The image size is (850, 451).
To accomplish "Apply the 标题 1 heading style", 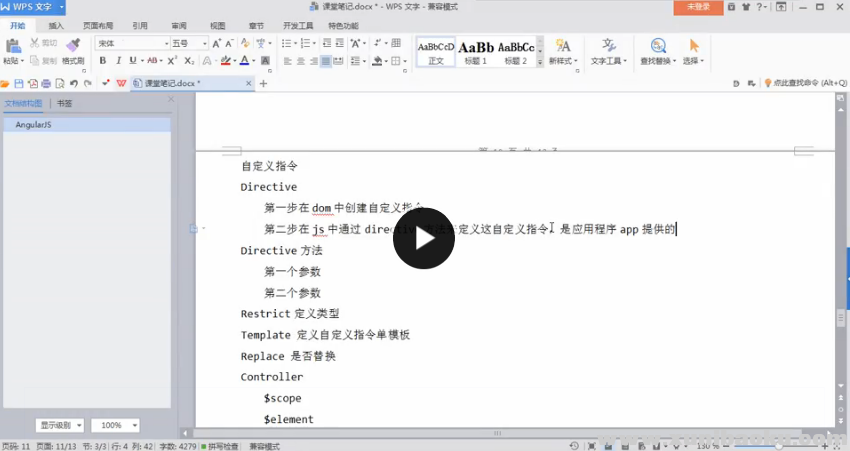I will tap(476, 50).
